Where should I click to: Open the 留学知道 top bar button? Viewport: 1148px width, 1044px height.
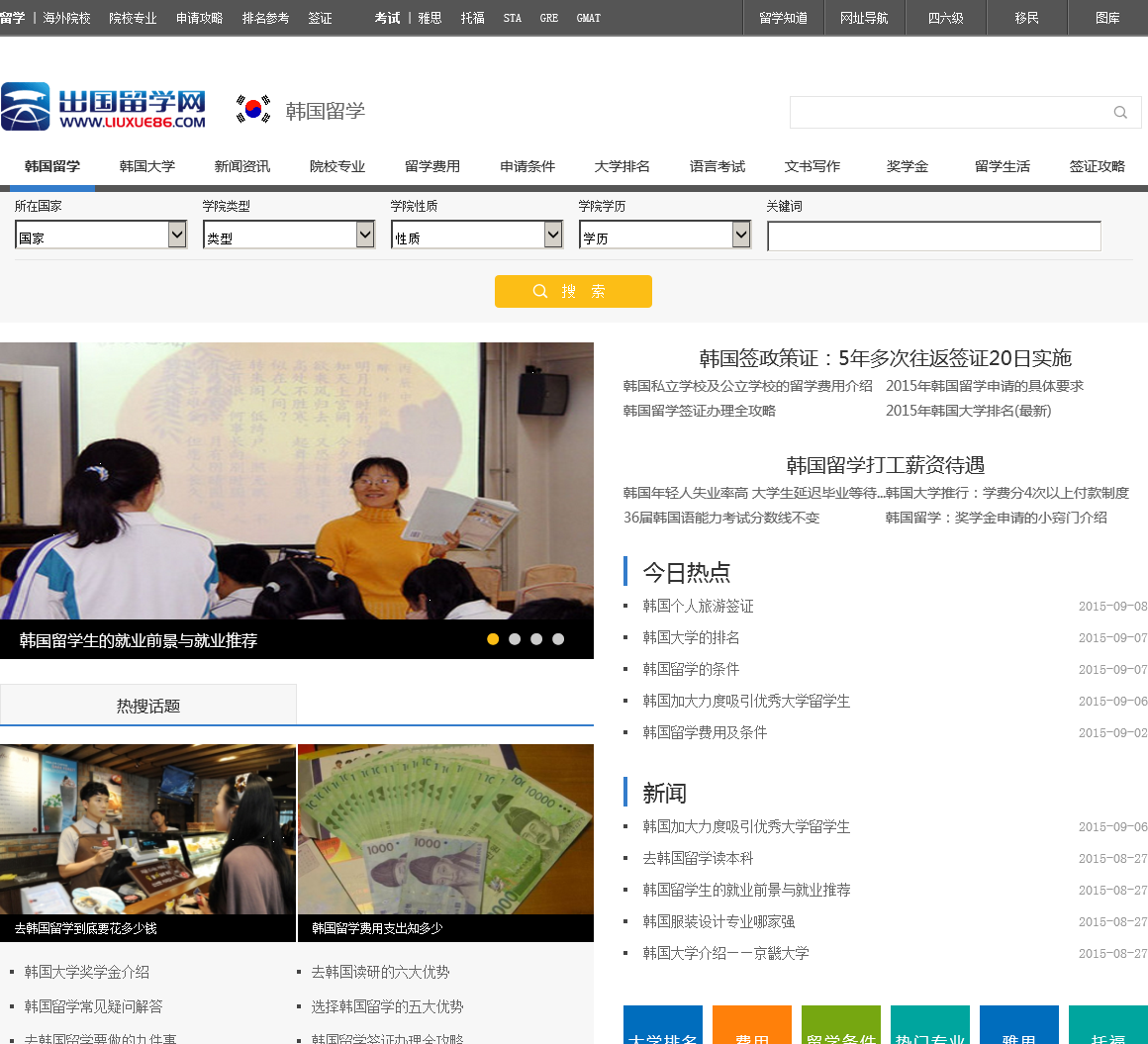click(784, 18)
